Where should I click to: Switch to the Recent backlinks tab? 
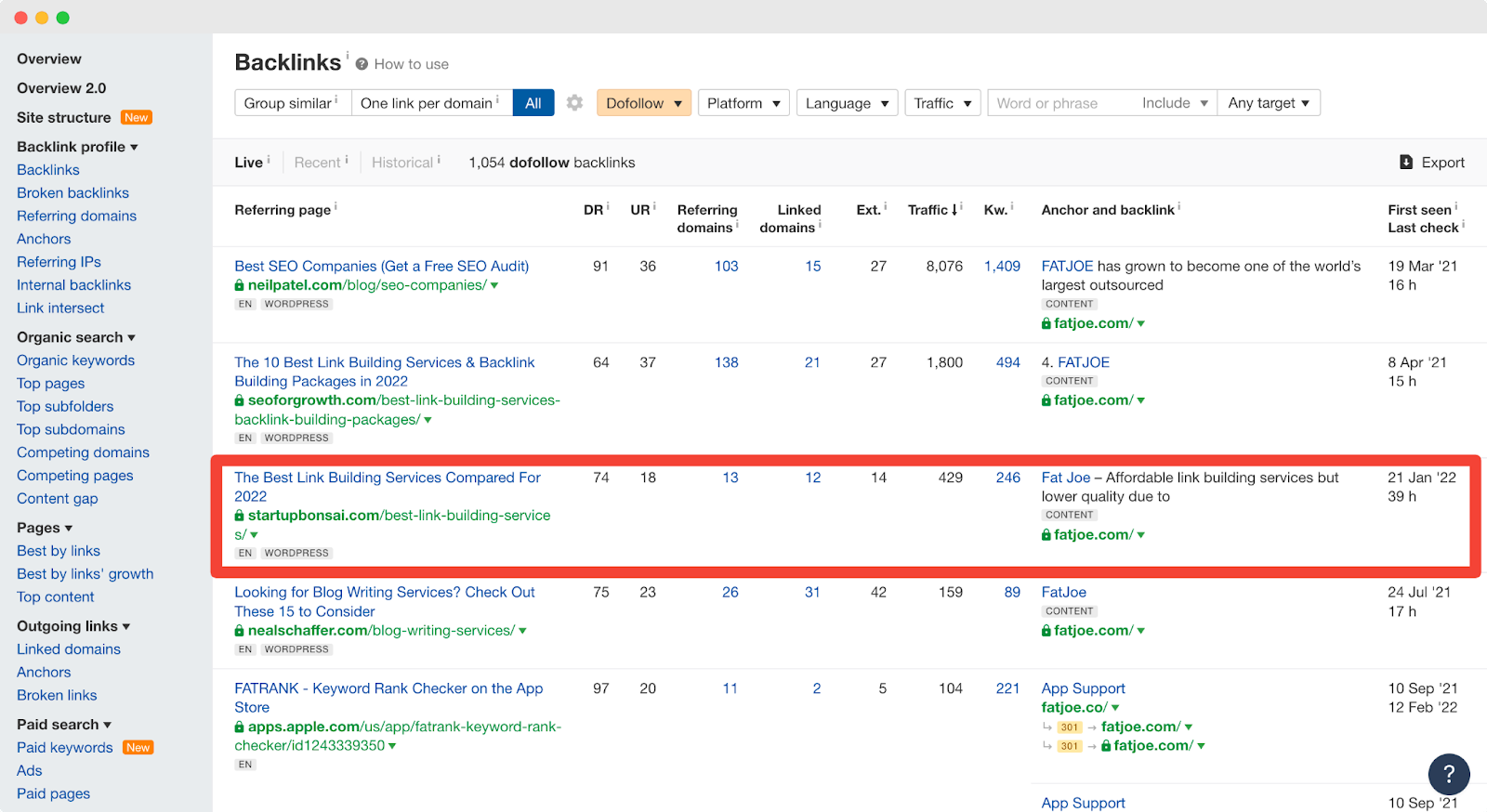(318, 163)
